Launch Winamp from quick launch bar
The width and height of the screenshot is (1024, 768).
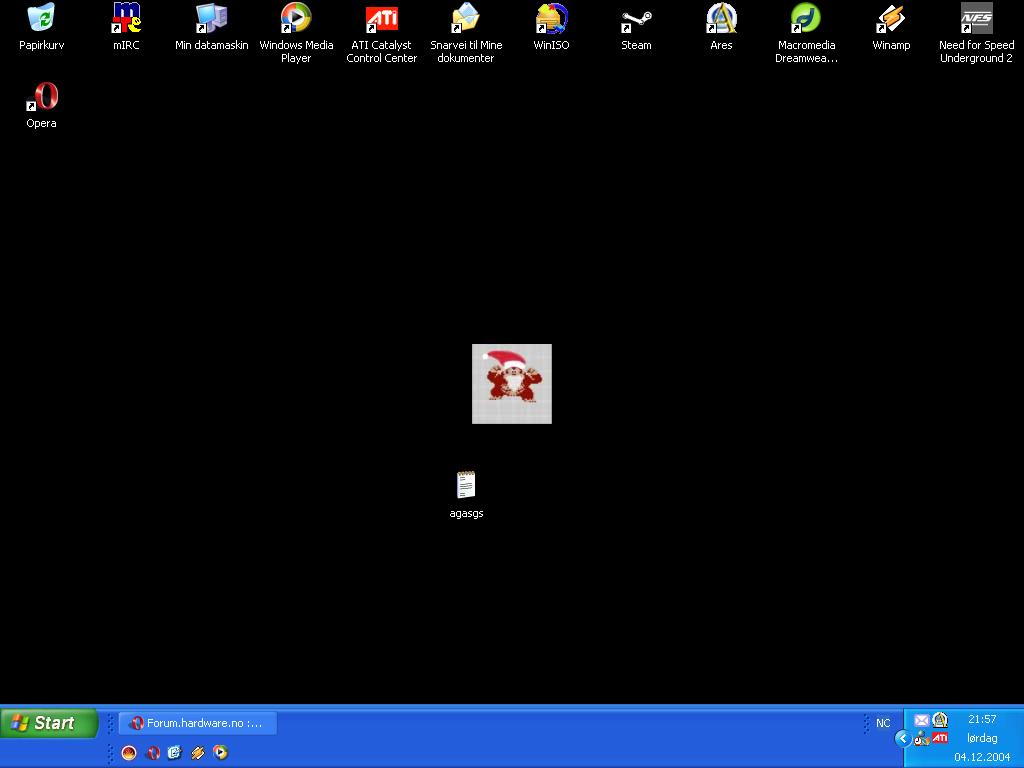pos(197,753)
